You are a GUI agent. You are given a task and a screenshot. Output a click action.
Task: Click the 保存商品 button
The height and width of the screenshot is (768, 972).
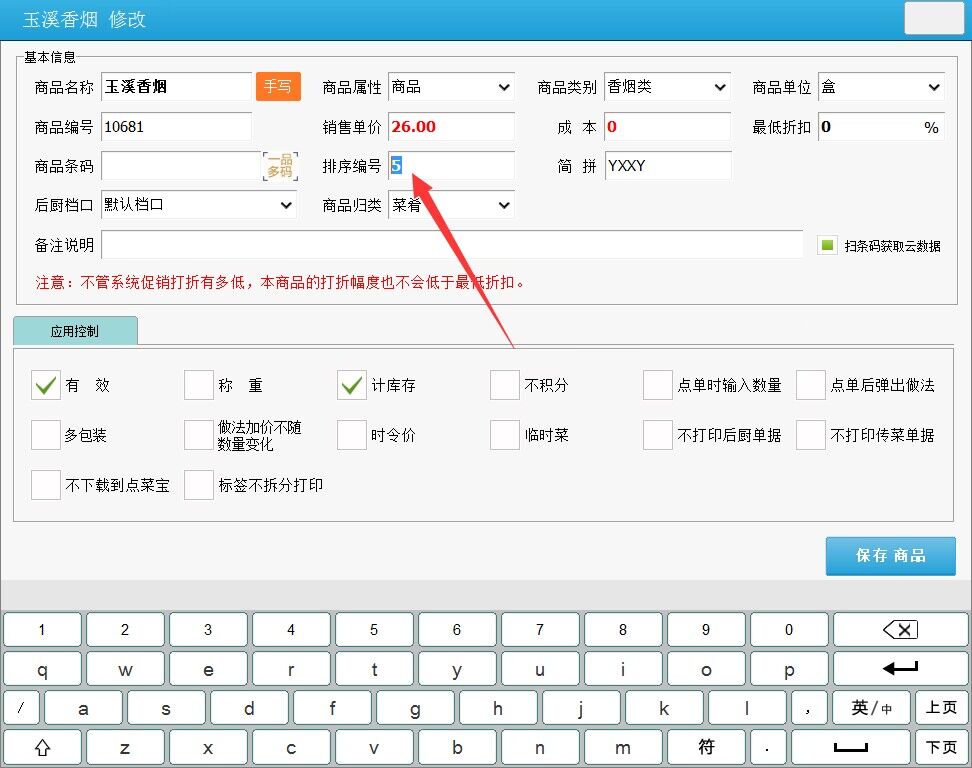890,556
